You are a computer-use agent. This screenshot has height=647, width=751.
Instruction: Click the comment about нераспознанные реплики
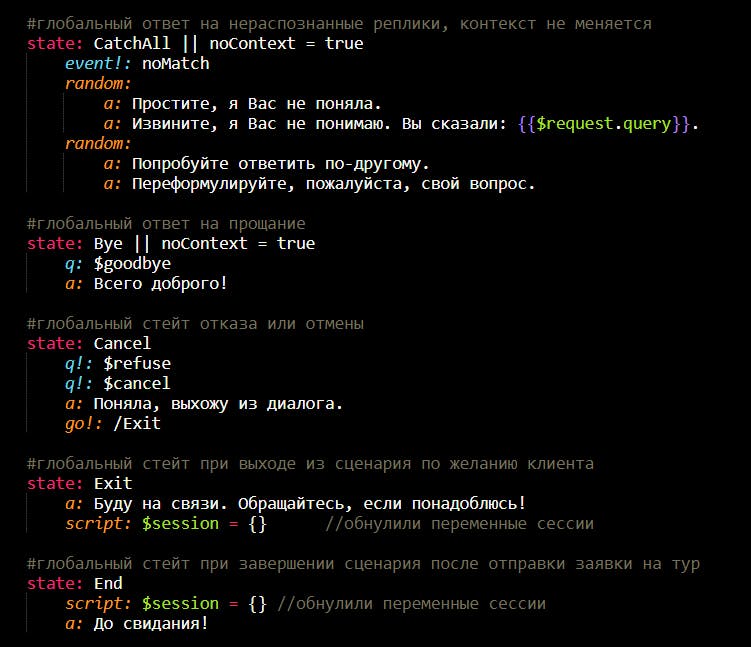pyautogui.click(x=339, y=23)
